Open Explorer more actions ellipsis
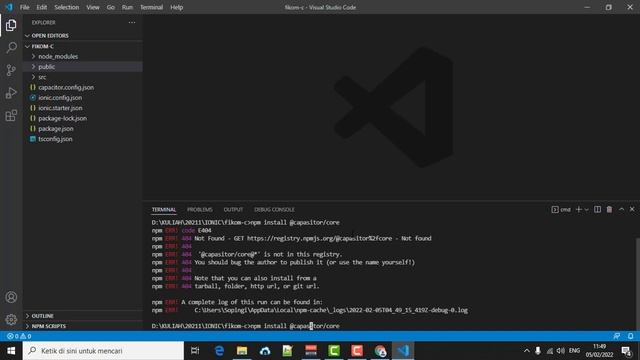640x360 pixels. tap(132, 22)
